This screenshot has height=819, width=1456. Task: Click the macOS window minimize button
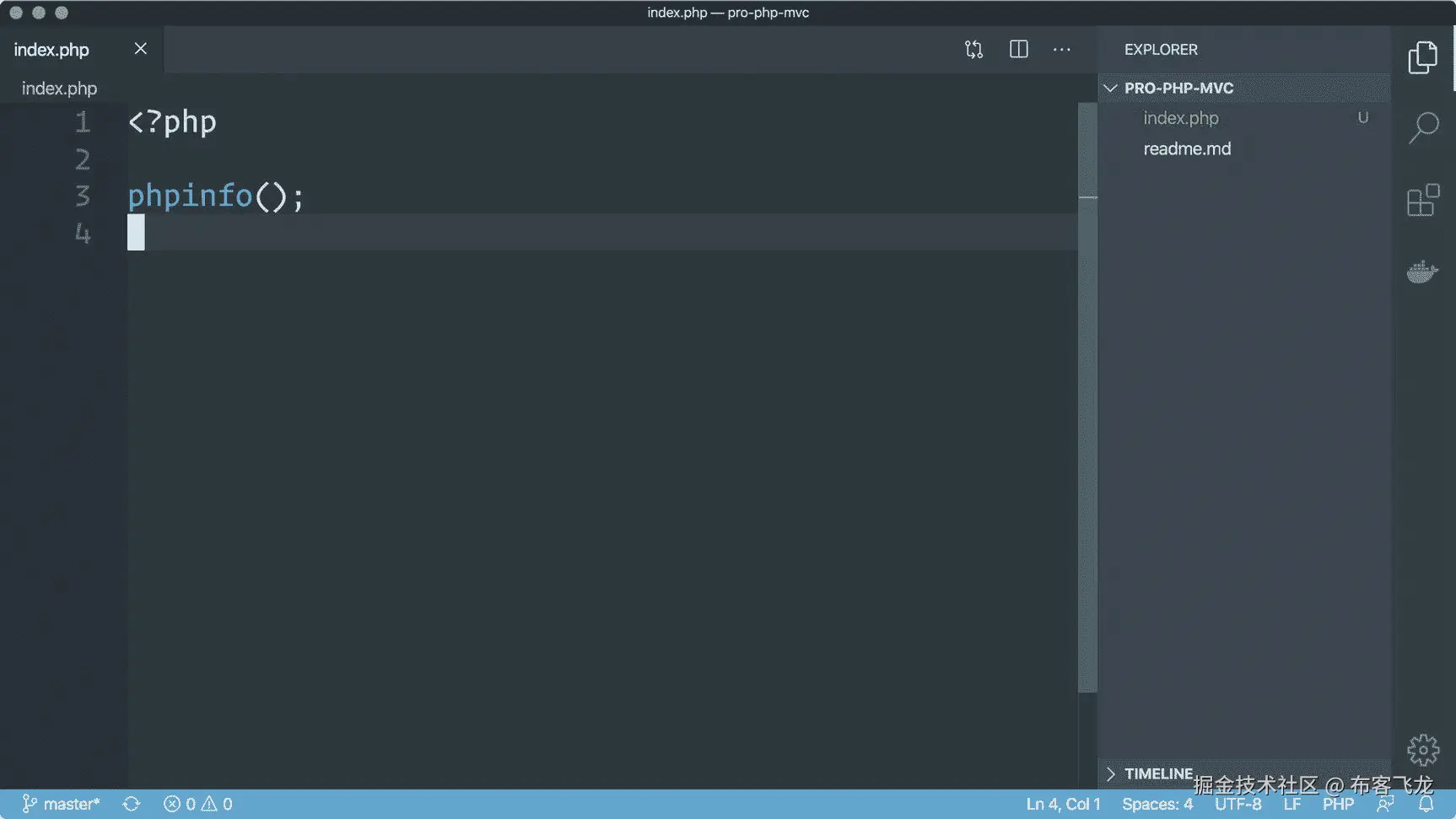coord(39,13)
